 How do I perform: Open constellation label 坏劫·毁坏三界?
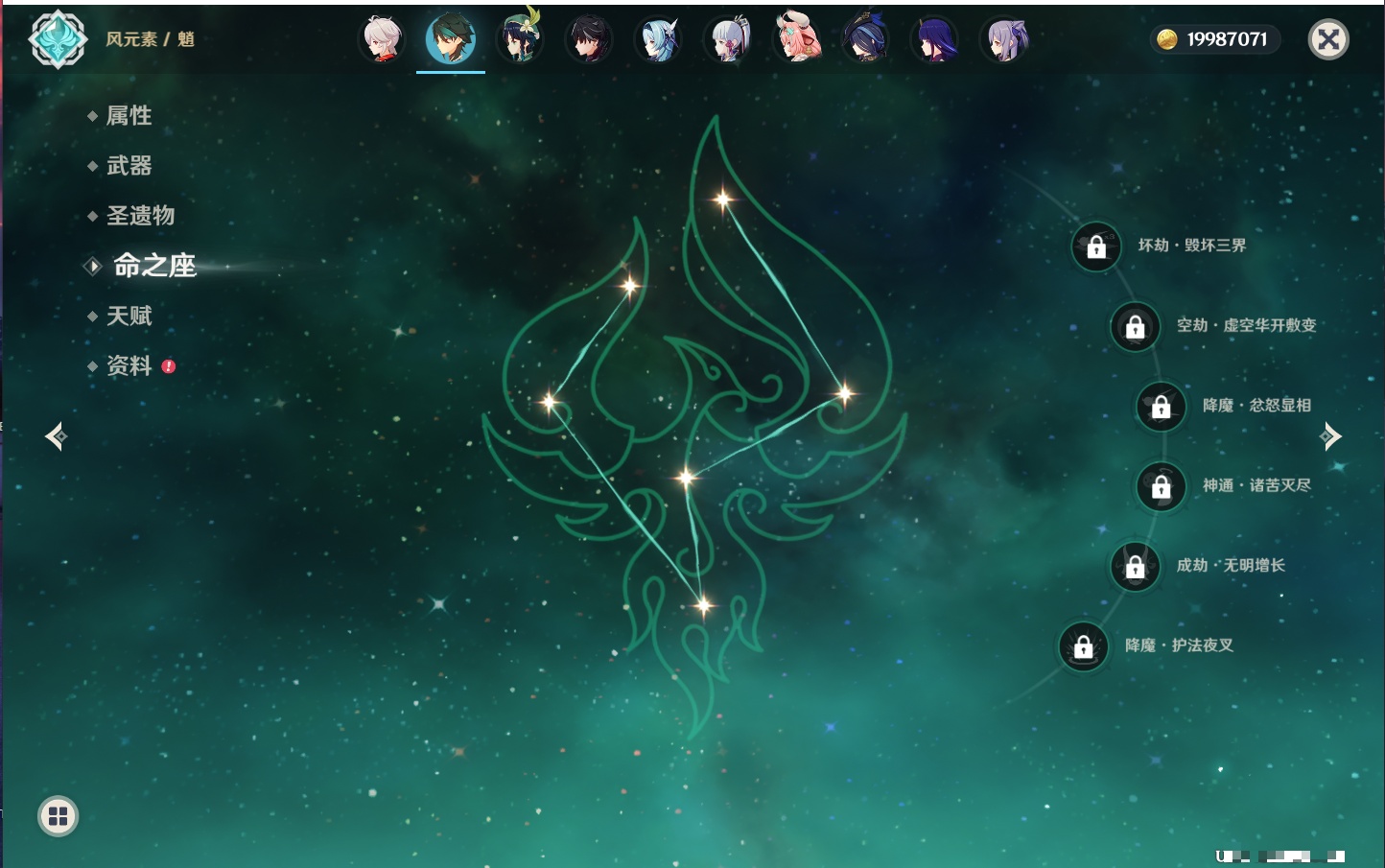coord(1192,246)
